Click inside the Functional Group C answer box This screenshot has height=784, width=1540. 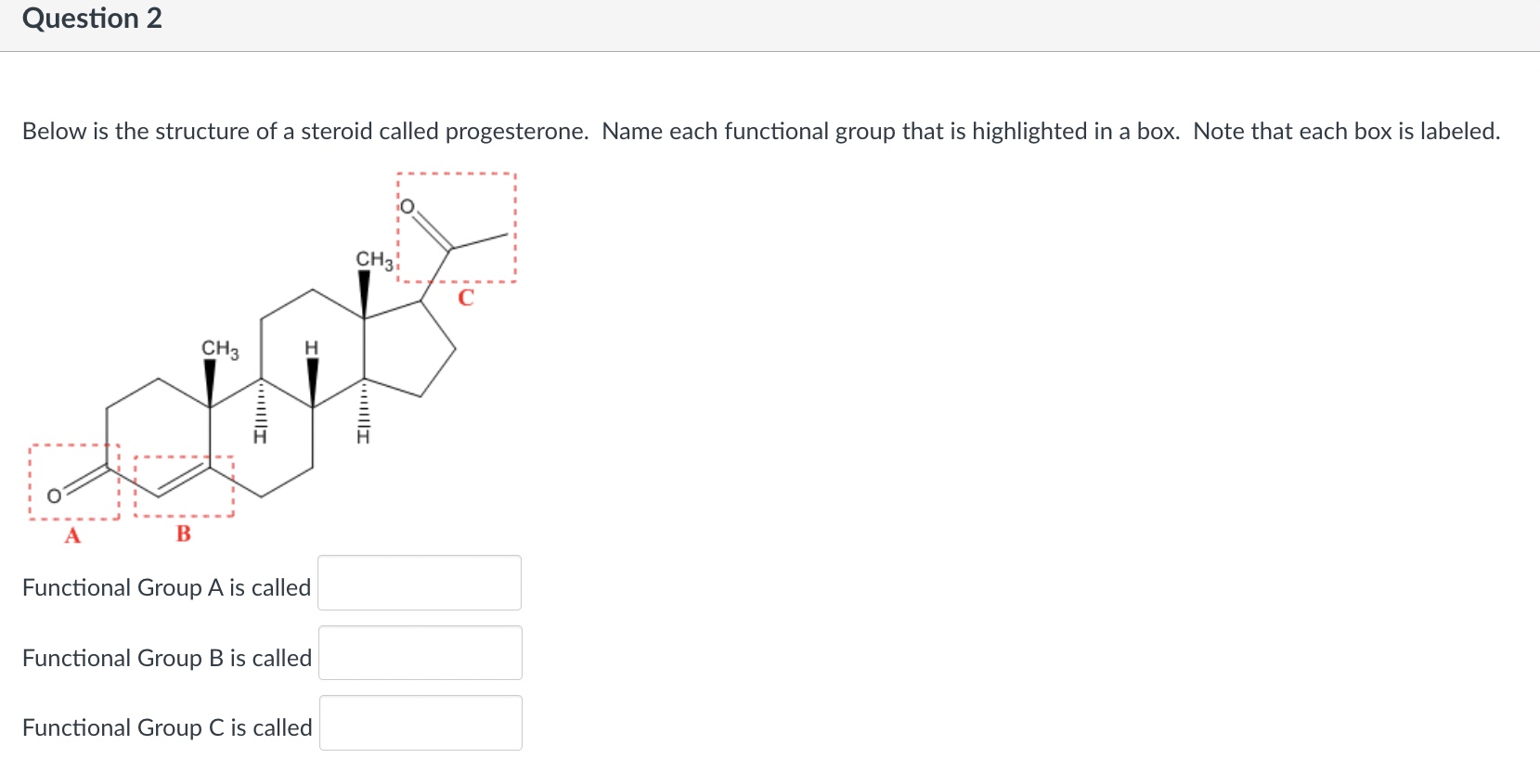pos(420,722)
